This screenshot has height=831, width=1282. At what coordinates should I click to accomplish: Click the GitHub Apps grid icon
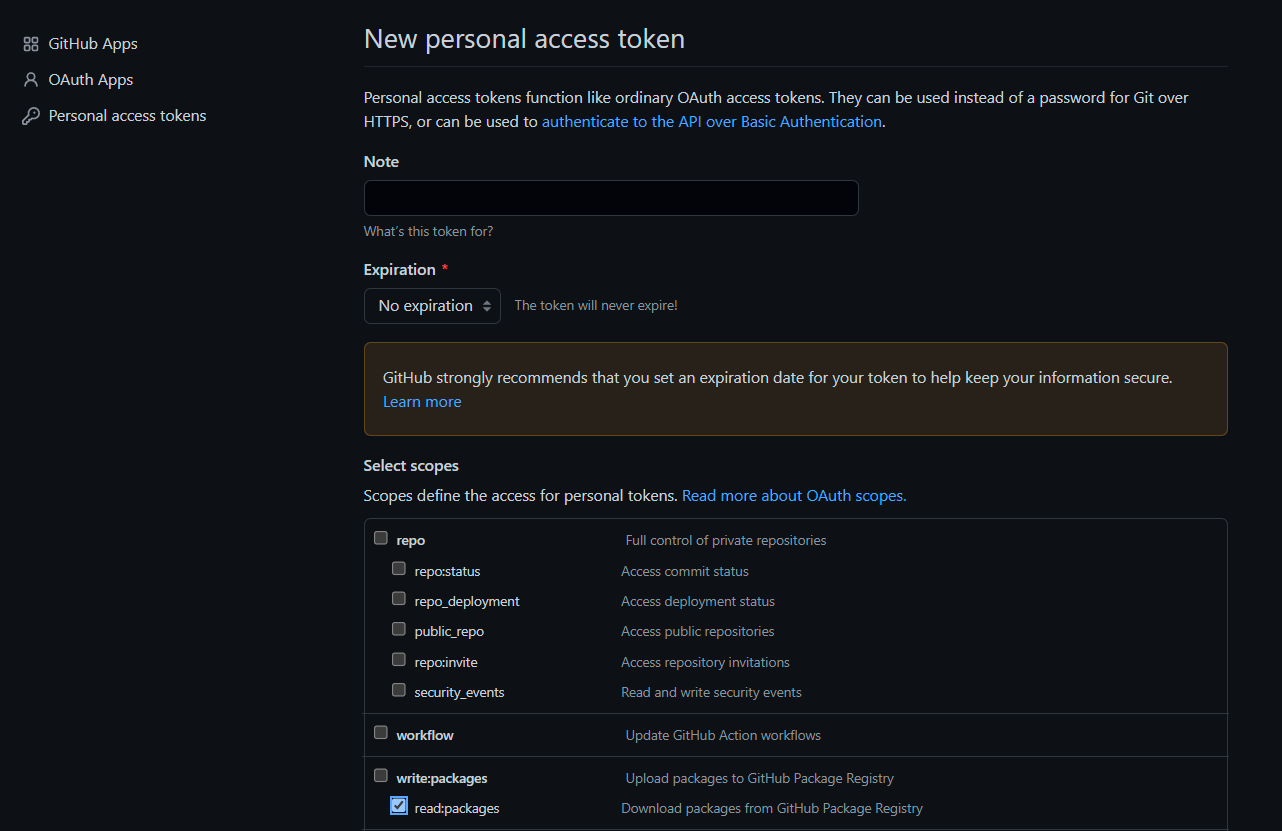coord(31,44)
